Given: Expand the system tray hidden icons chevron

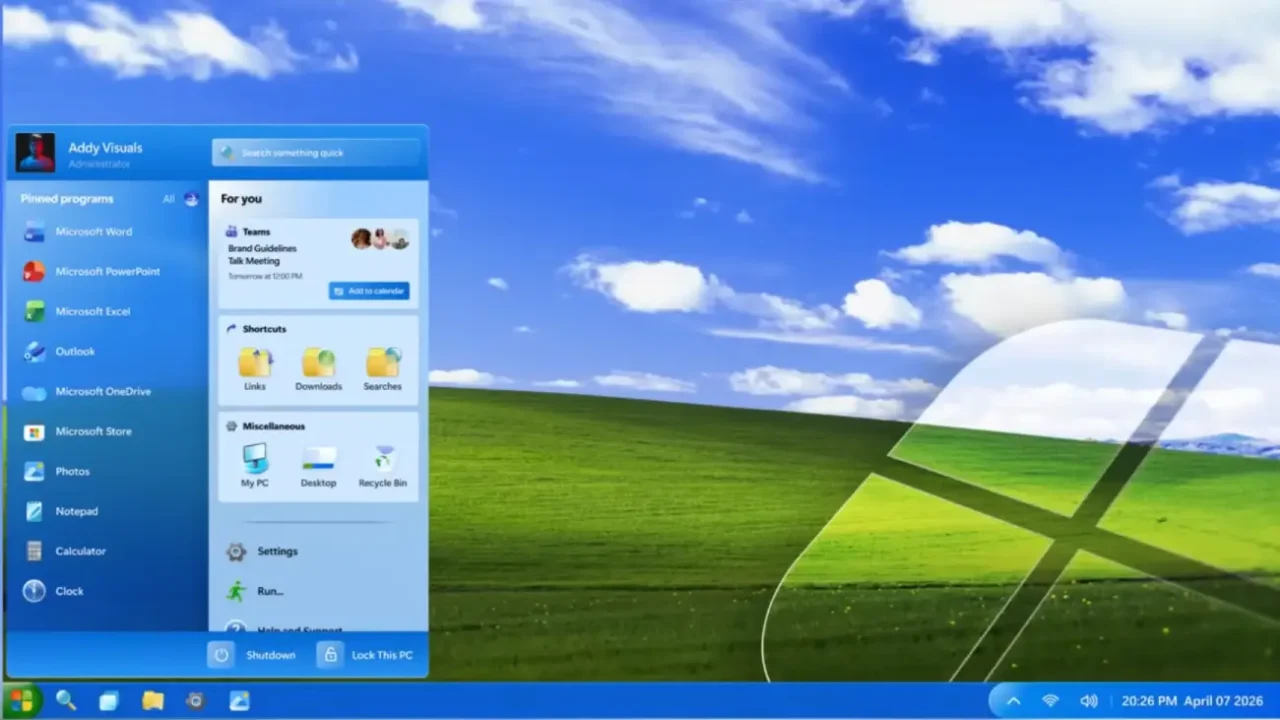Looking at the screenshot, I should 1013,701.
